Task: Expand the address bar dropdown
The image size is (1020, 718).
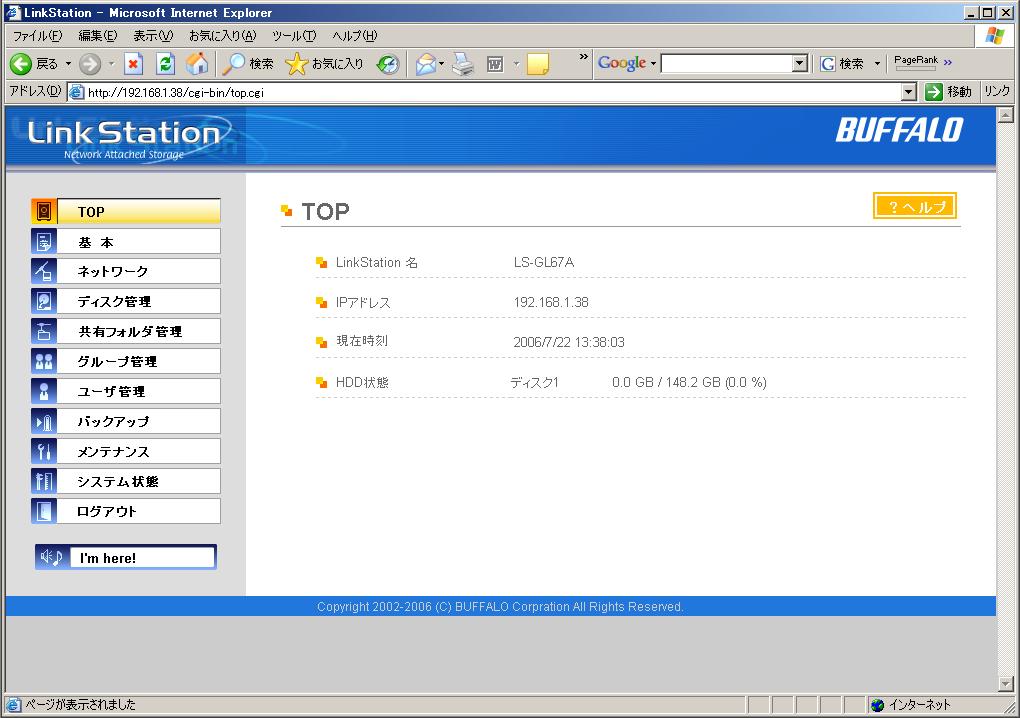Action: 908,92
